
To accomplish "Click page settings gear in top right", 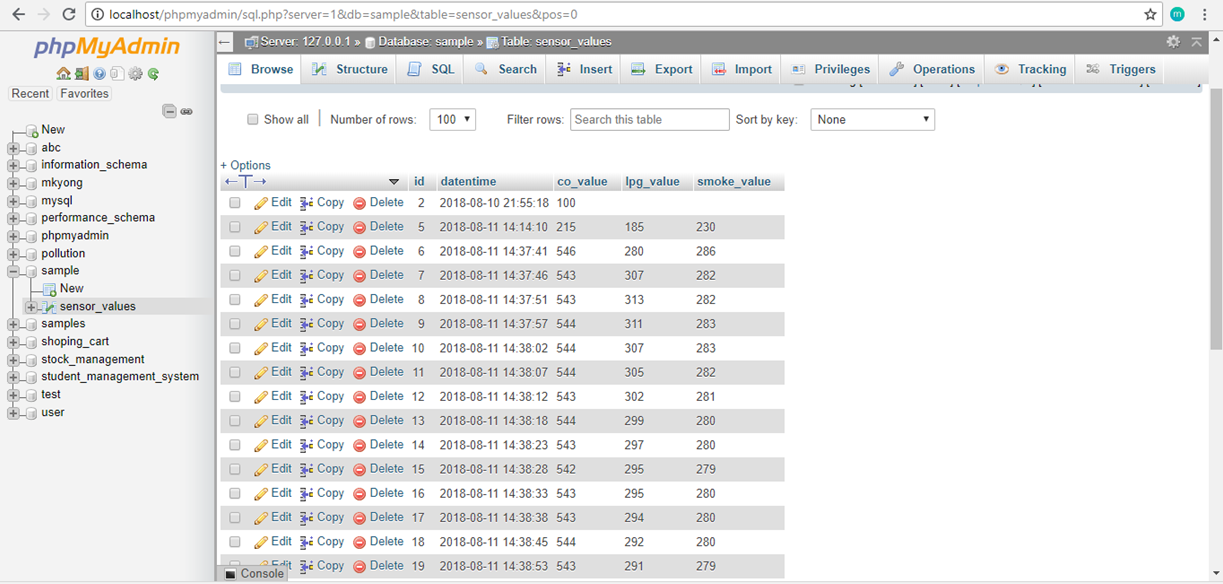I will [x=1173, y=41].
